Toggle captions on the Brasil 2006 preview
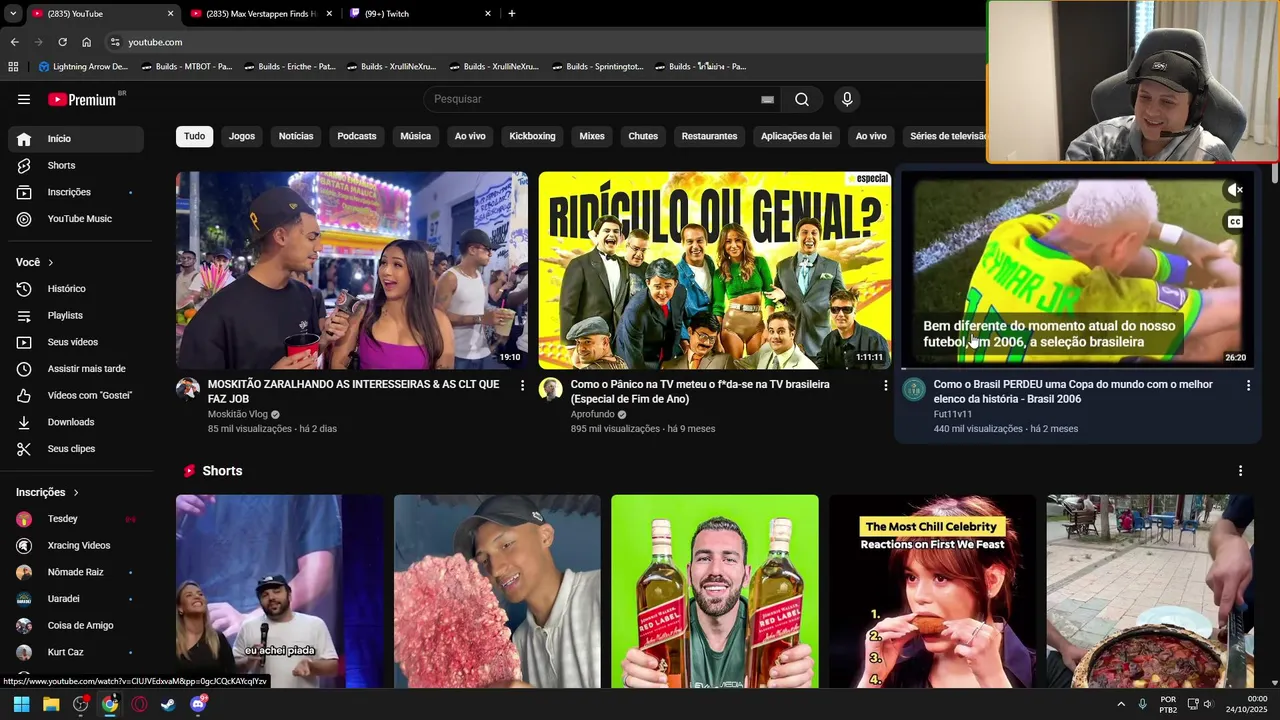 [1235, 222]
